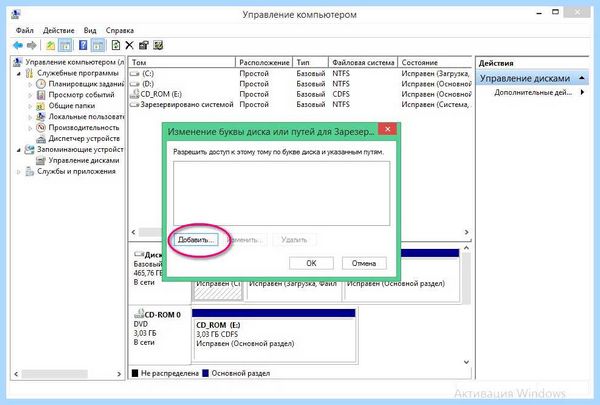Screen dimensions: 600x405
Task: Click the Службы и приложения icon
Action: 29,171
